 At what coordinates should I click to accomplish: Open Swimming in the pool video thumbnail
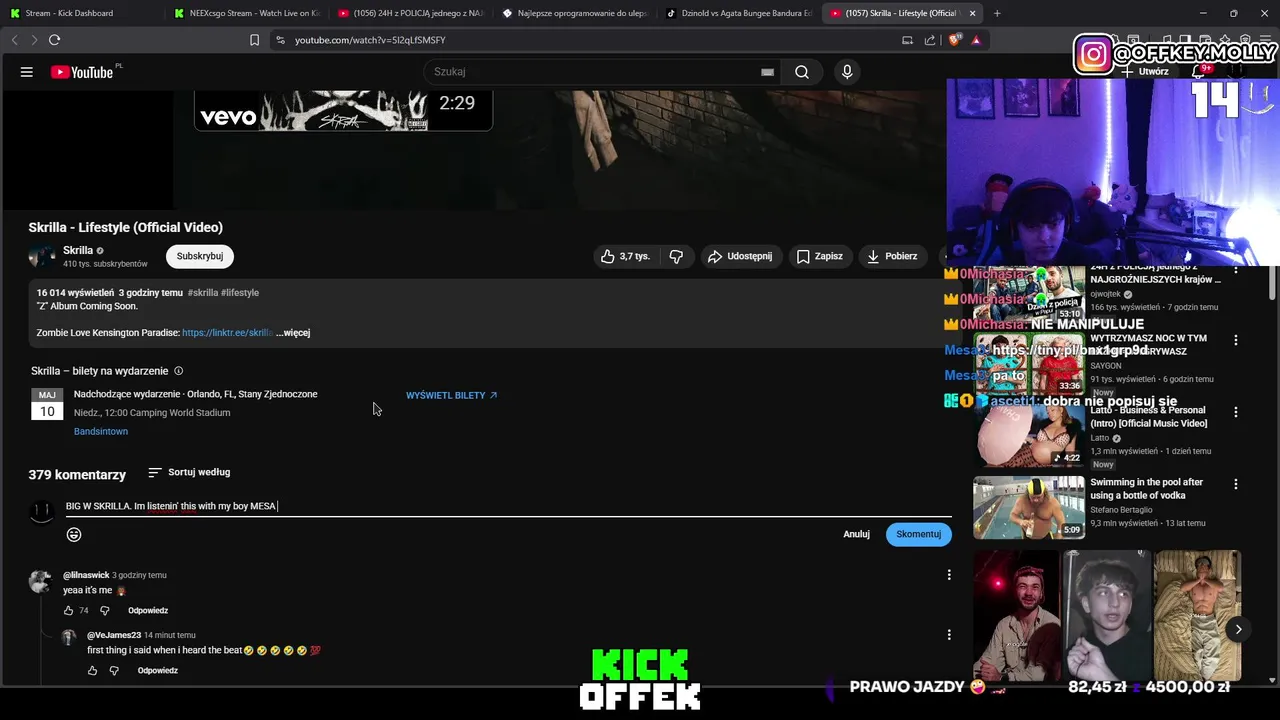click(x=1029, y=508)
